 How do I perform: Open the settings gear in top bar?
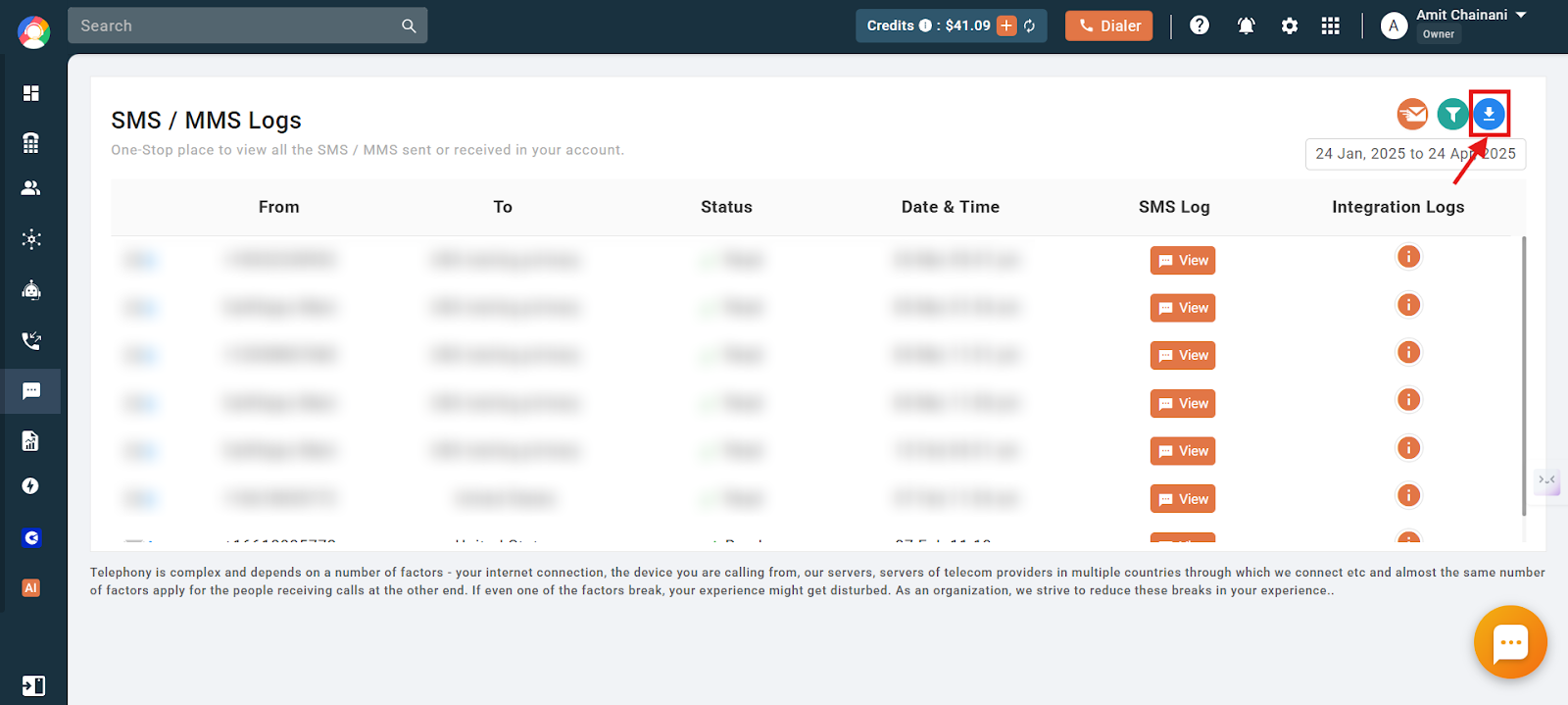point(1290,25)
